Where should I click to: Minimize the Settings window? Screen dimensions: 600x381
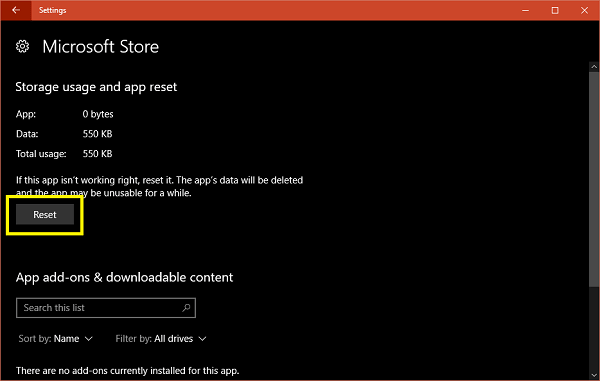(525, 10)
